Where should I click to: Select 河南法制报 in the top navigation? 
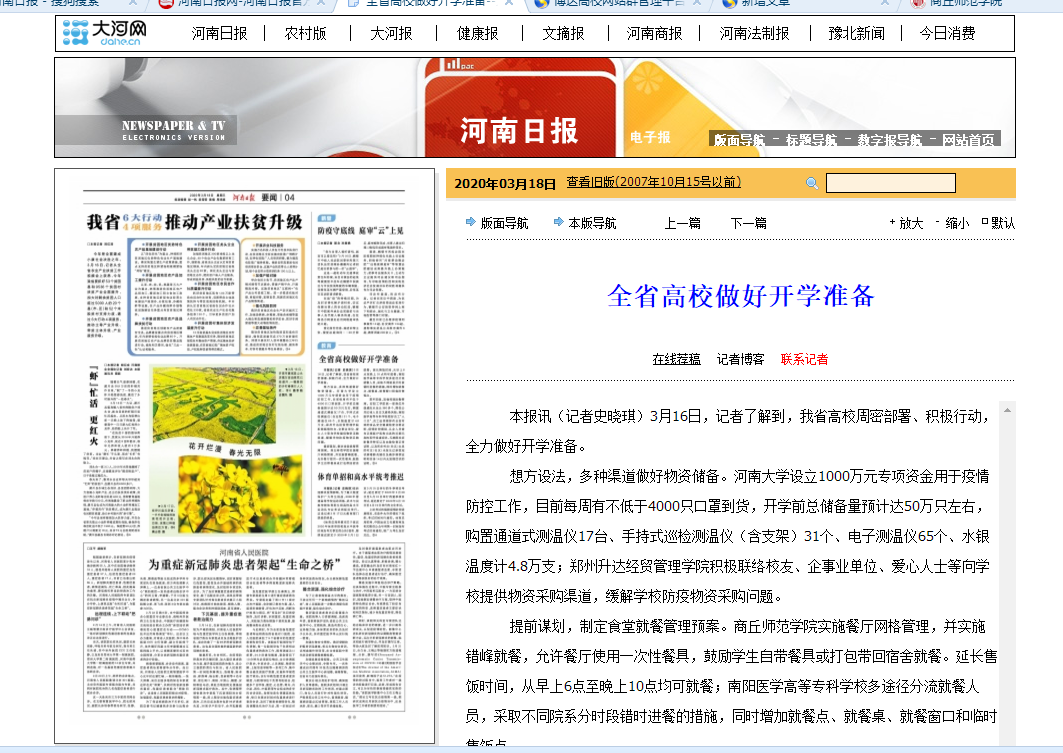point(754,33)
